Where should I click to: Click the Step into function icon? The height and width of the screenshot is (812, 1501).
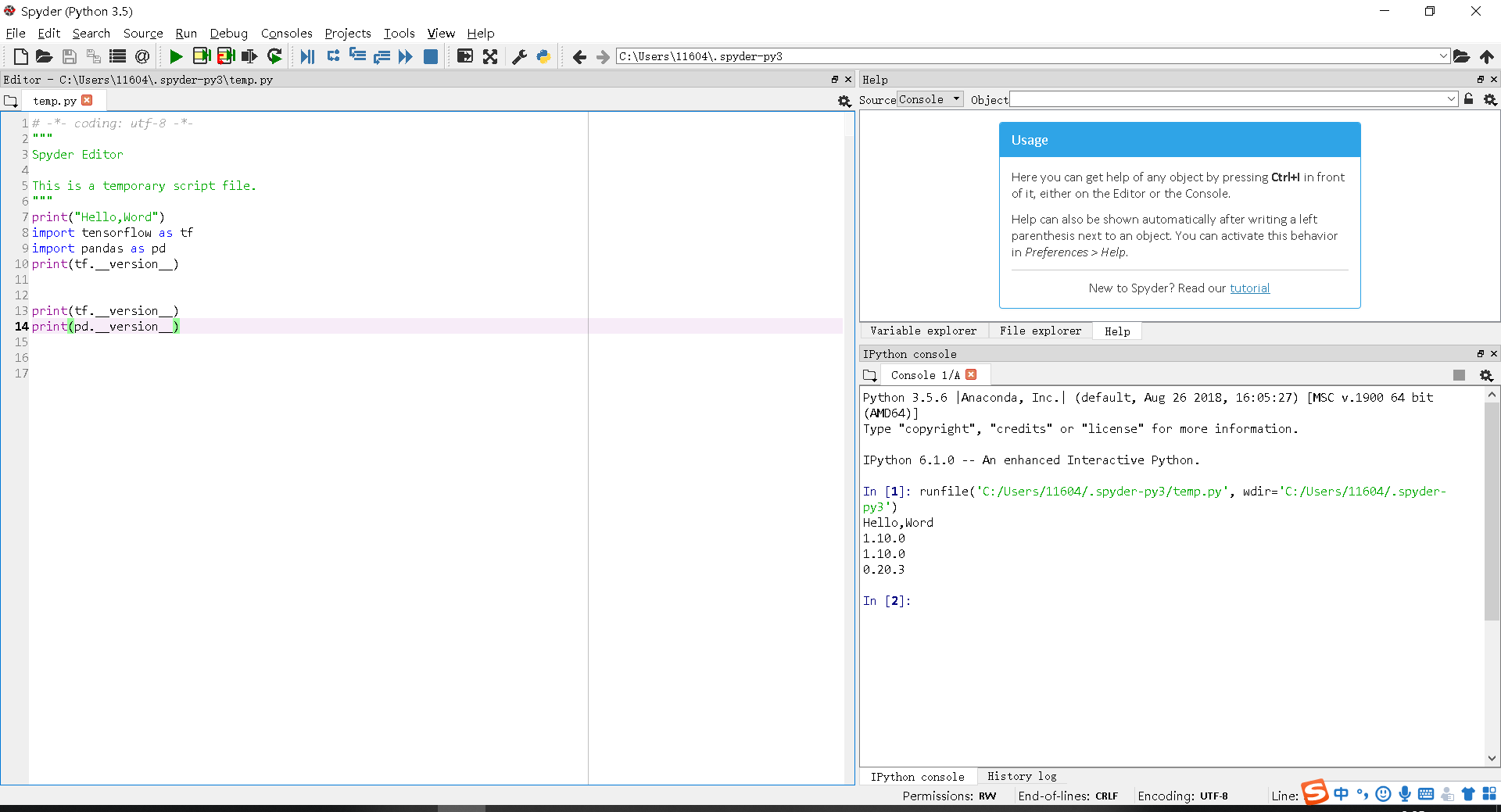[357, 56]
